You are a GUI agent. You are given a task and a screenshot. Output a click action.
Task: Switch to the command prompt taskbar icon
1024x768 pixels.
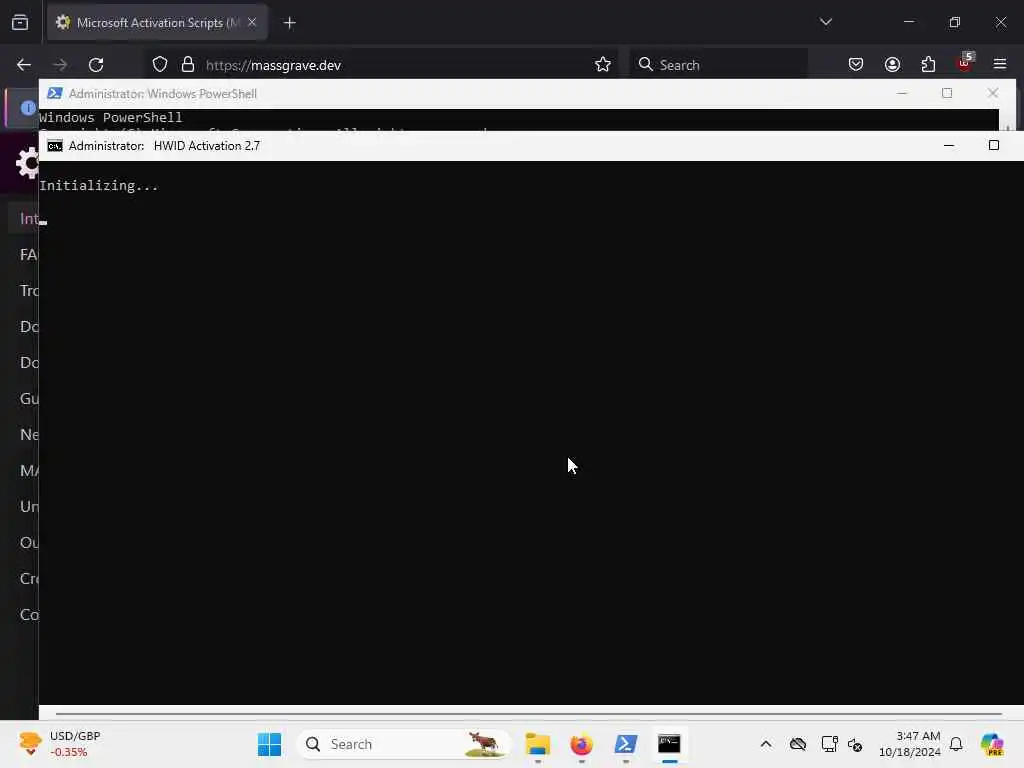[669, 744]
